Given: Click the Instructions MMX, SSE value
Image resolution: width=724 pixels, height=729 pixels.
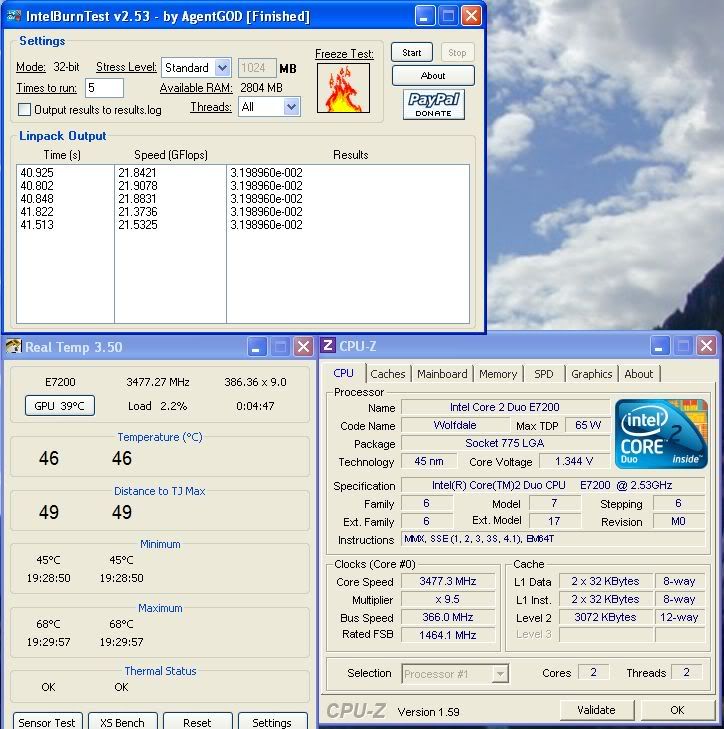Looking at the screenshot, I should (553, 539).
